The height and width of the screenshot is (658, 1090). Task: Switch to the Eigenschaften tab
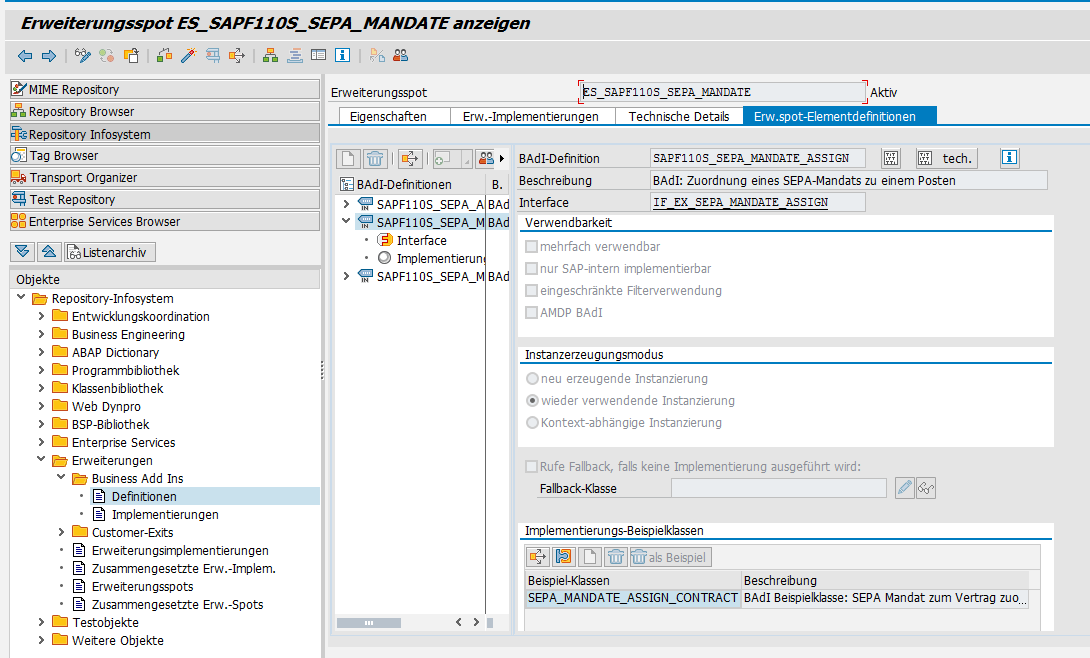[x=388, y=116]
